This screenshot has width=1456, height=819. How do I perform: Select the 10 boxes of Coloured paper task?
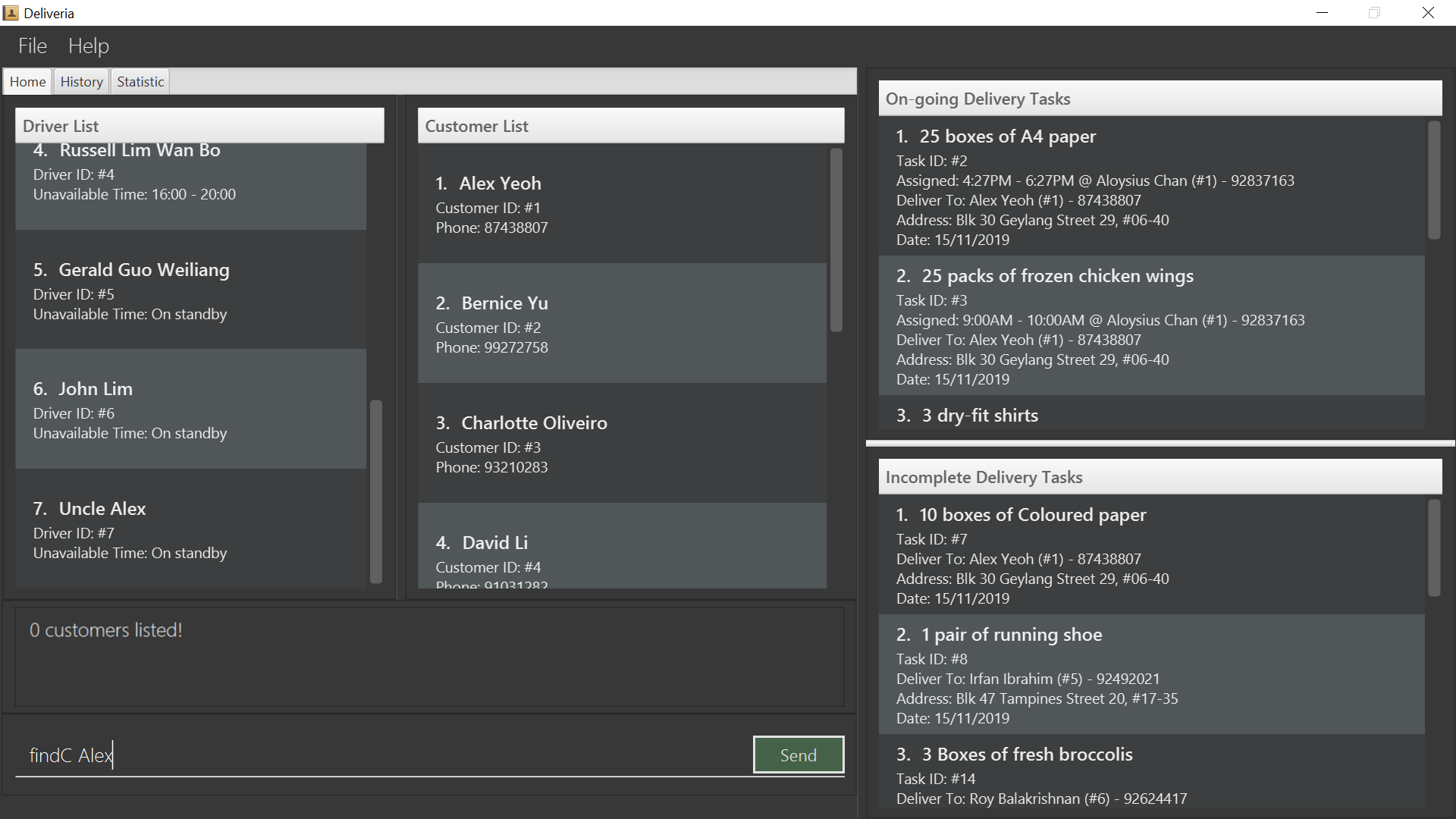(x=1151, y=555)
